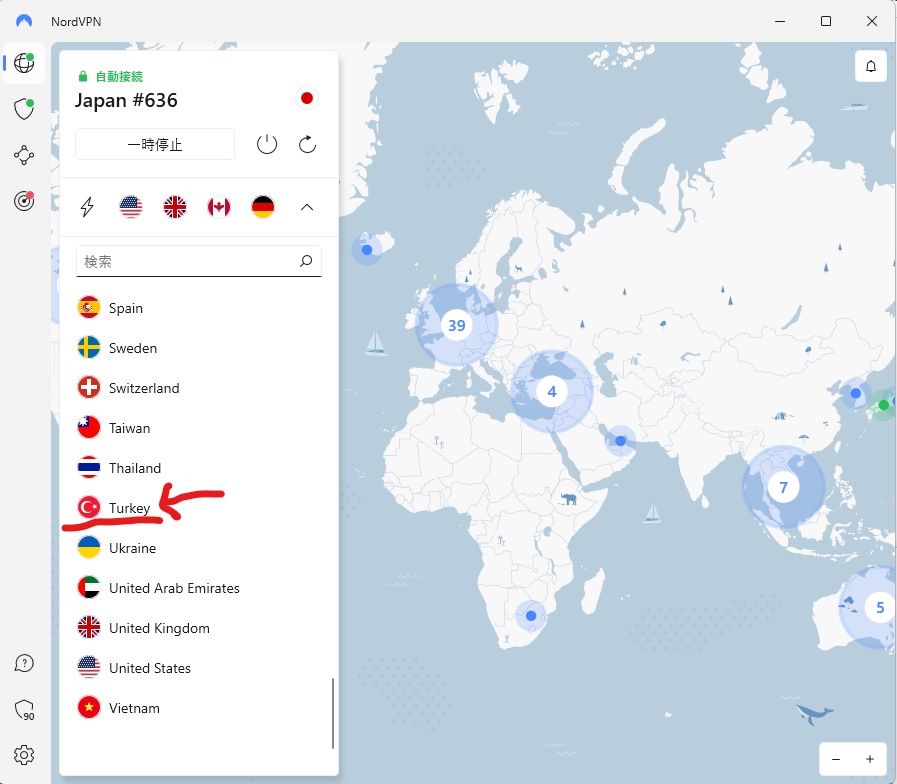897x784 pixels.
Task: Select Turkey from the country list
Action: point(130,508)
